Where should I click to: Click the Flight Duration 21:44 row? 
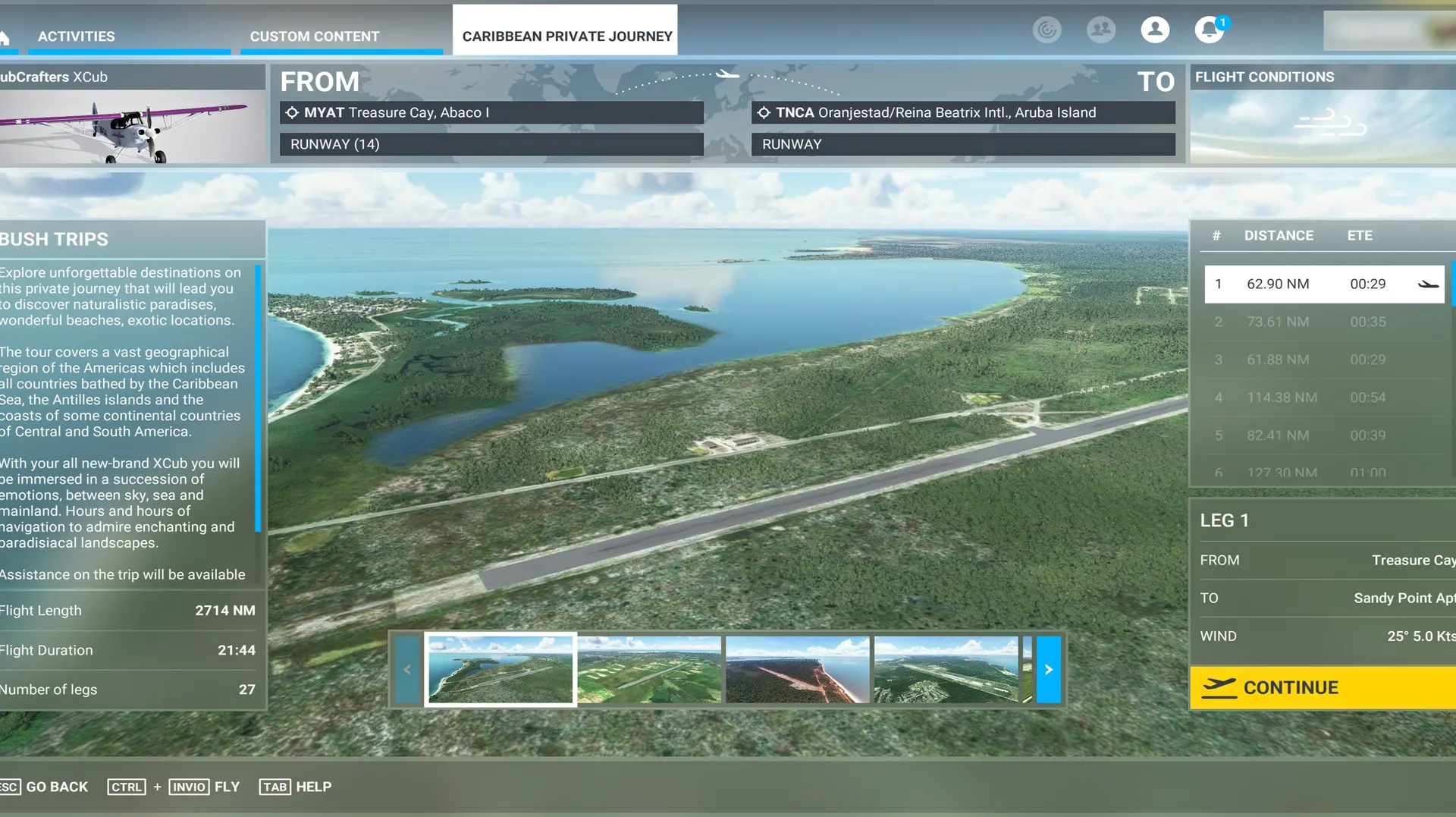tap(127, 650)
